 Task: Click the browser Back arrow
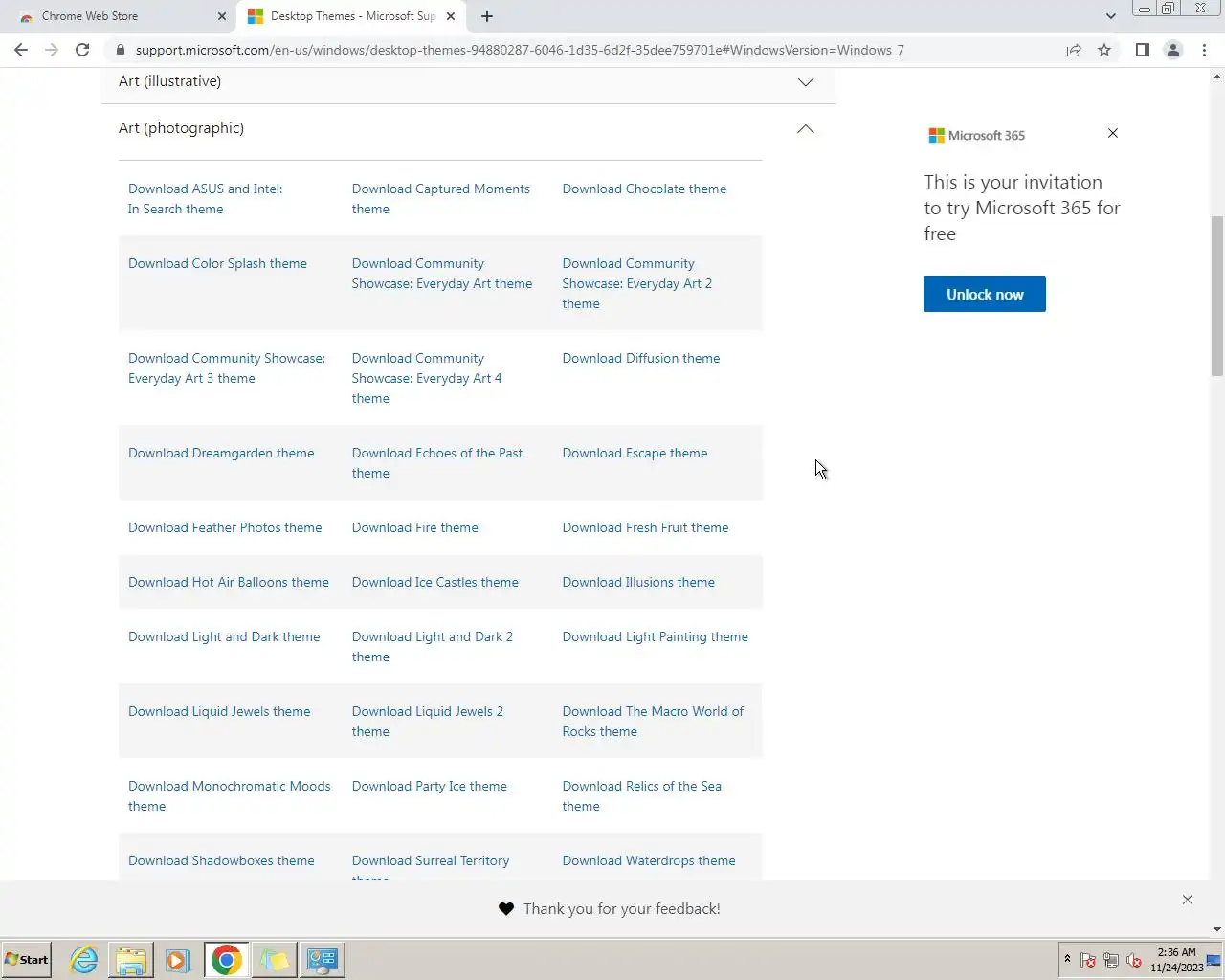(21, 50)
